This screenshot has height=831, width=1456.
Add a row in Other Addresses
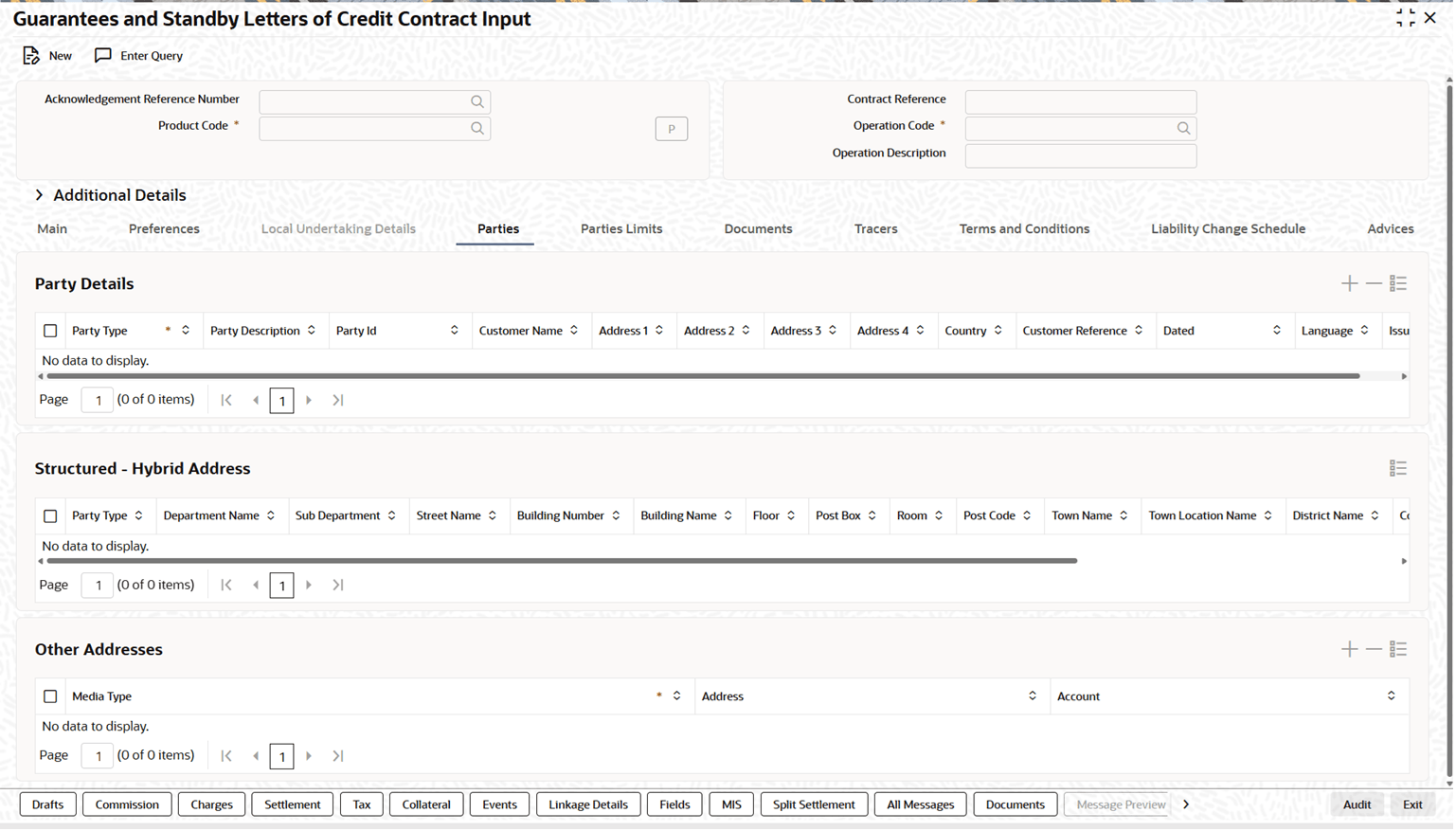pos(1349,649)
